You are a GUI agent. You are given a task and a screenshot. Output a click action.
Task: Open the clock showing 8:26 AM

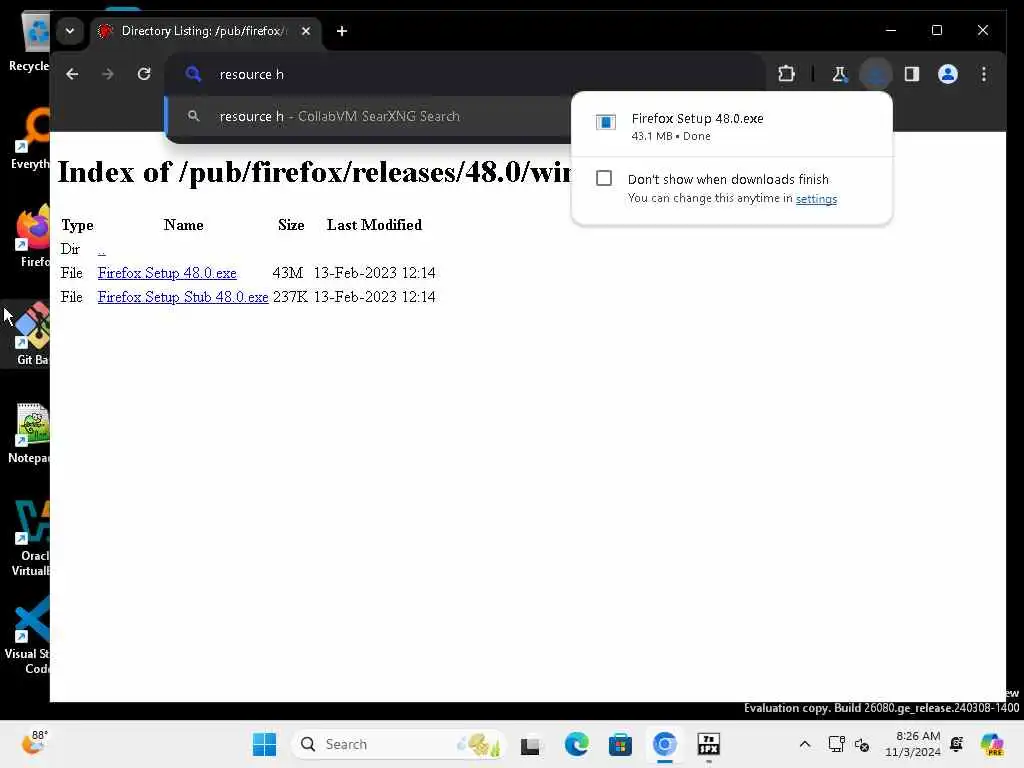pos(912,744)
